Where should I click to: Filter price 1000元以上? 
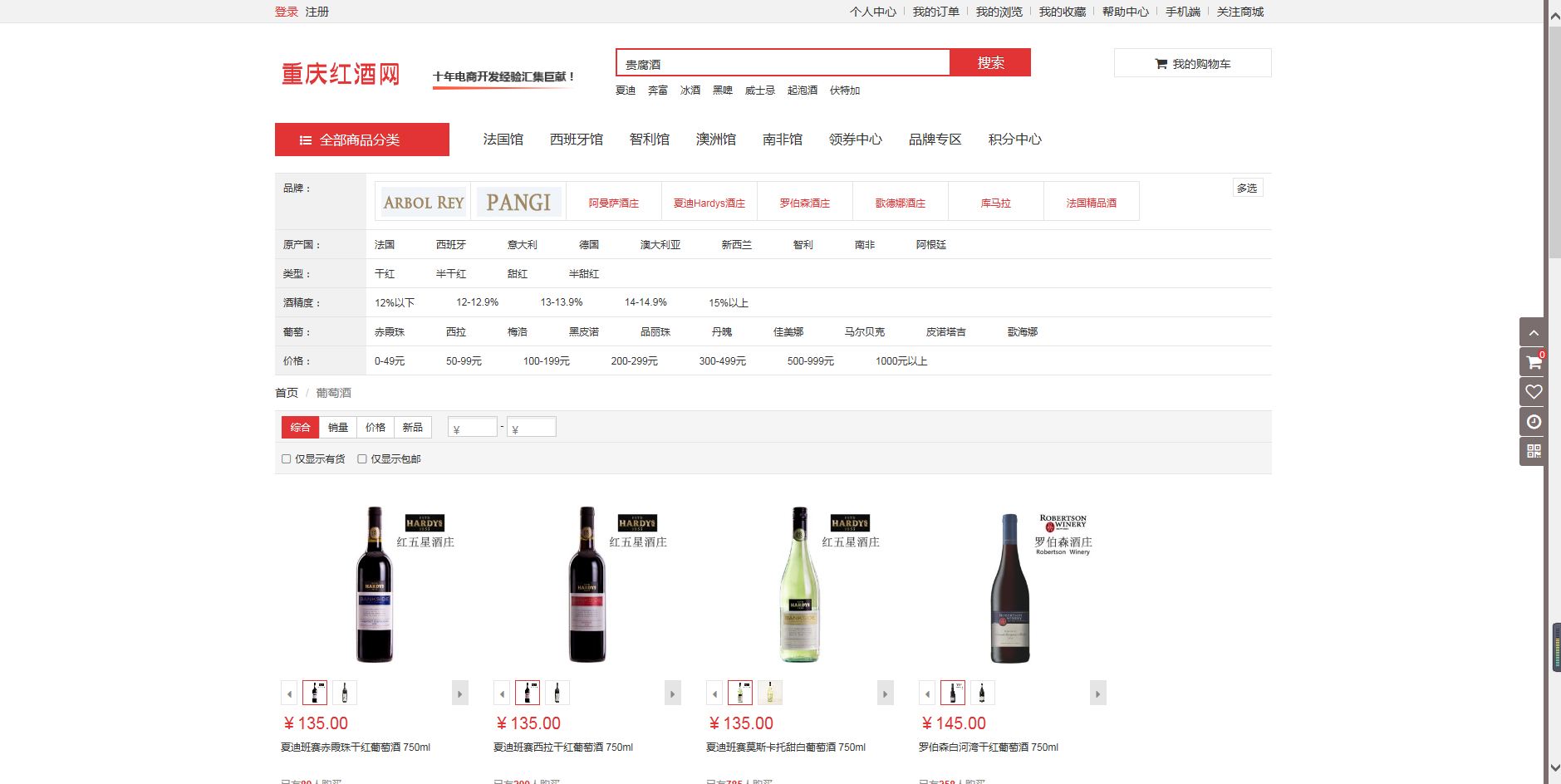[x=901, y=360]
